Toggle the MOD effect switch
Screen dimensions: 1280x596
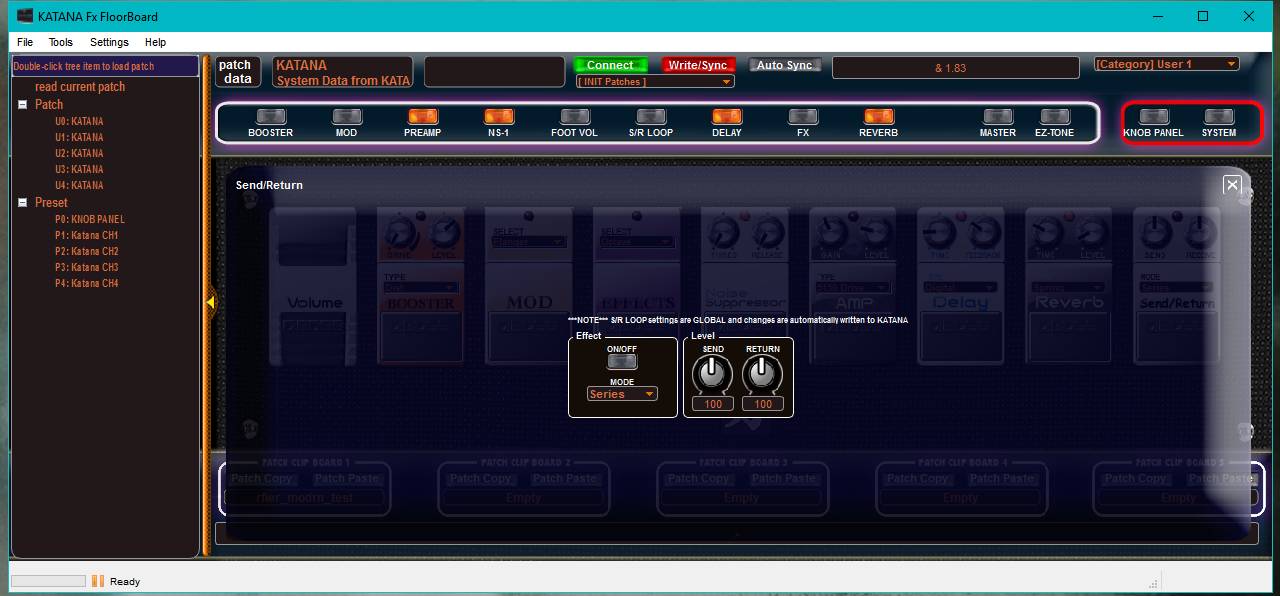(x=346, y=117)
